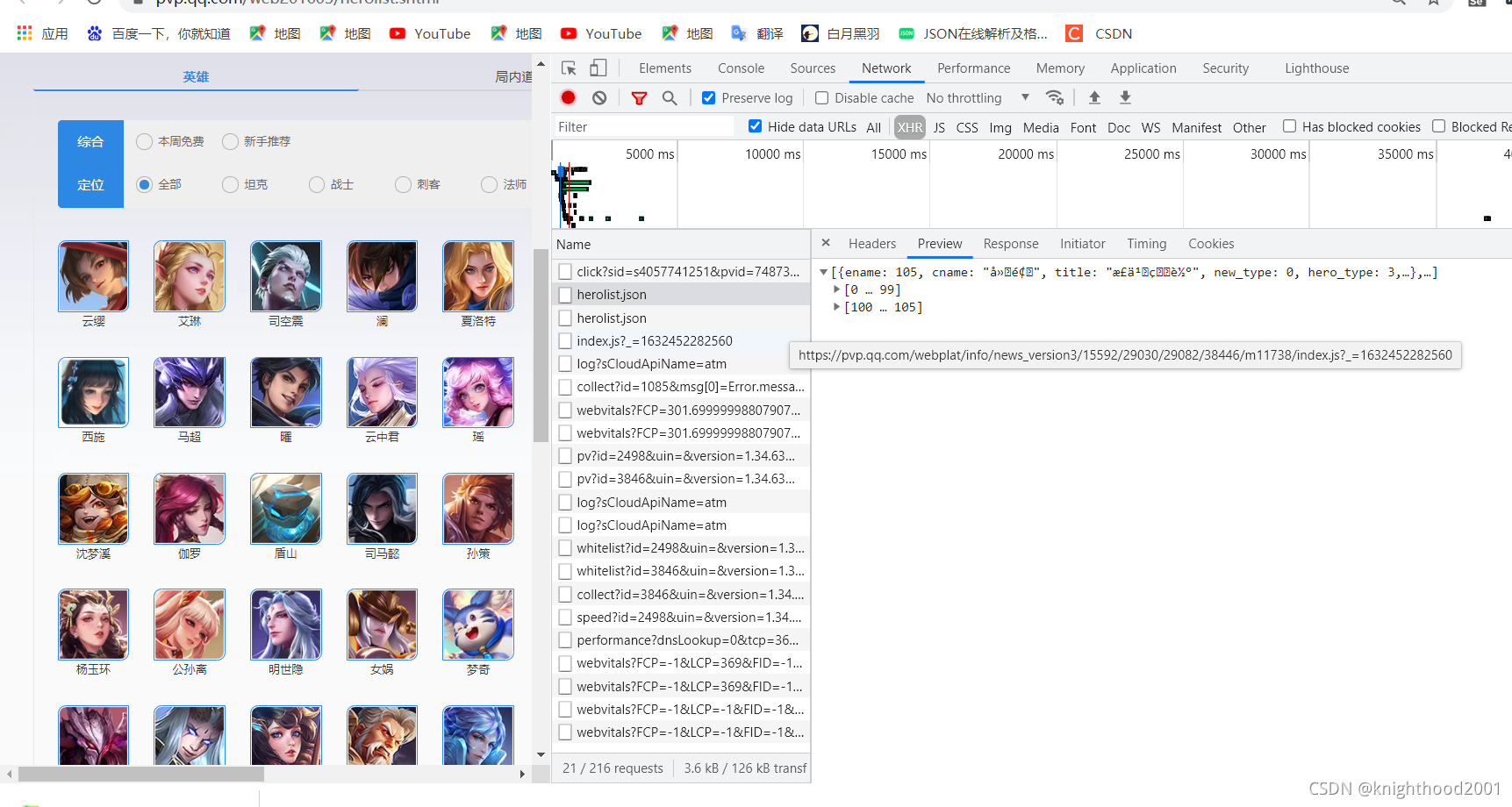Open the 白月黑羽 bookmark
The image size is (1512, 807).
click(x=841, y=33)
